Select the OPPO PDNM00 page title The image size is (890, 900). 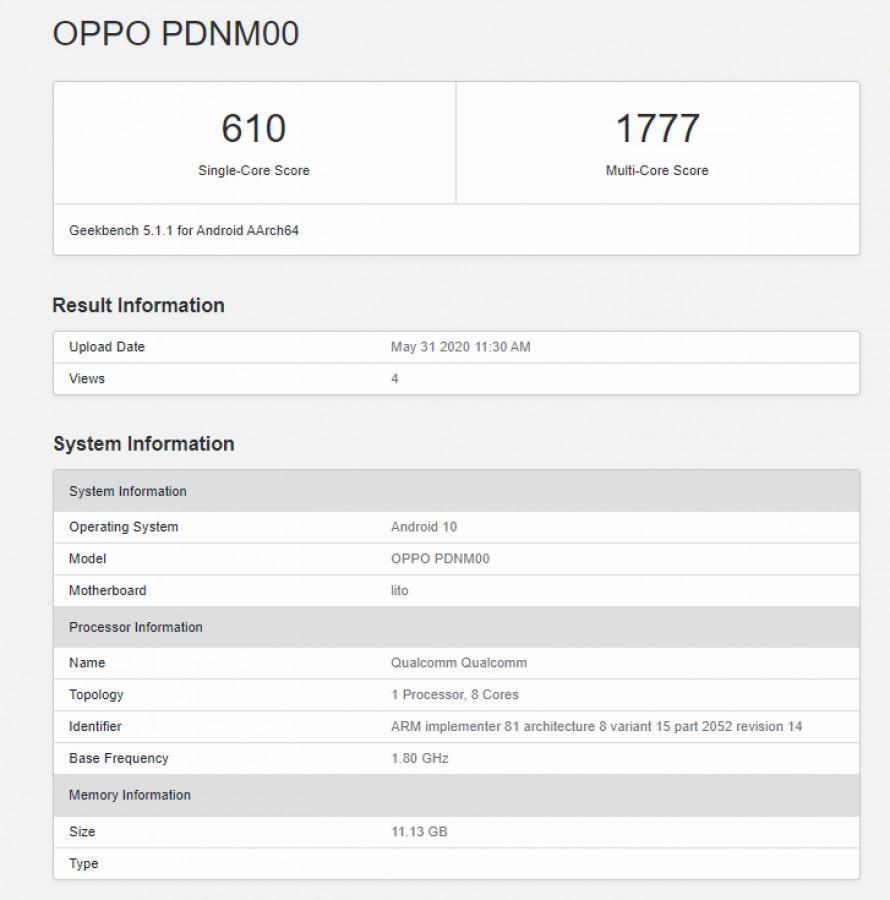click(176, 34)
